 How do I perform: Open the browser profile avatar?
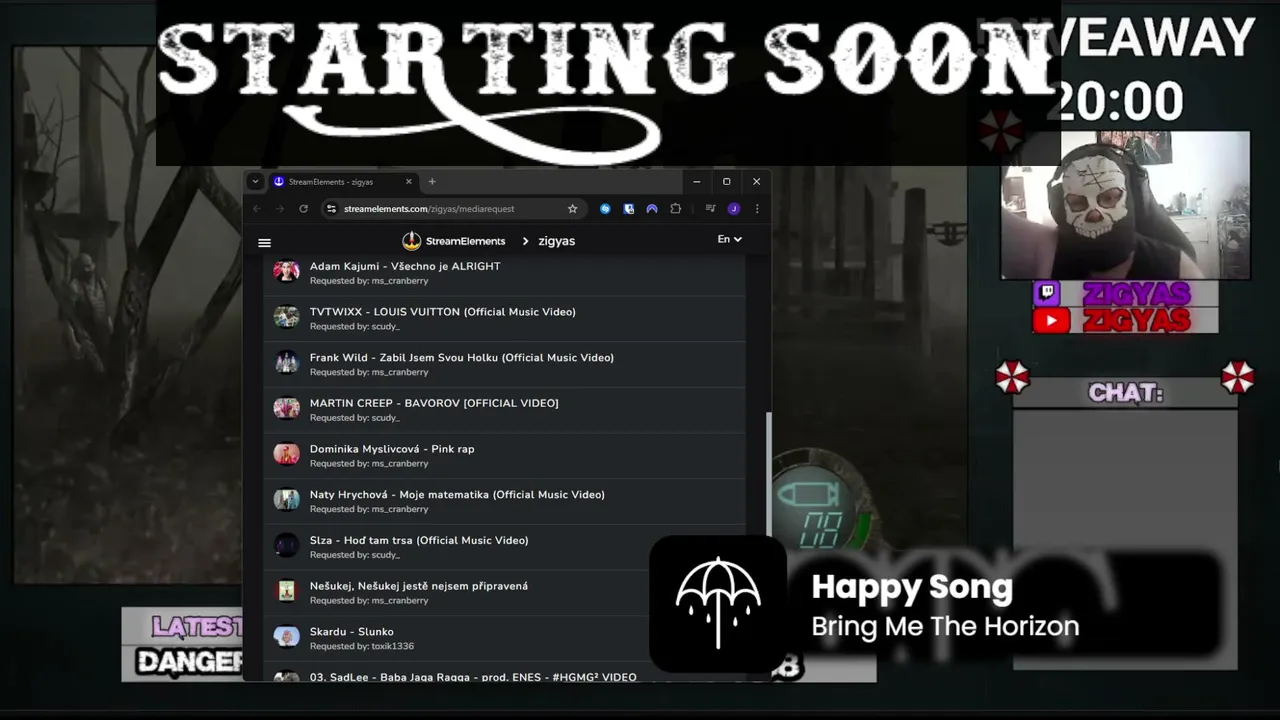coord(734,209)
